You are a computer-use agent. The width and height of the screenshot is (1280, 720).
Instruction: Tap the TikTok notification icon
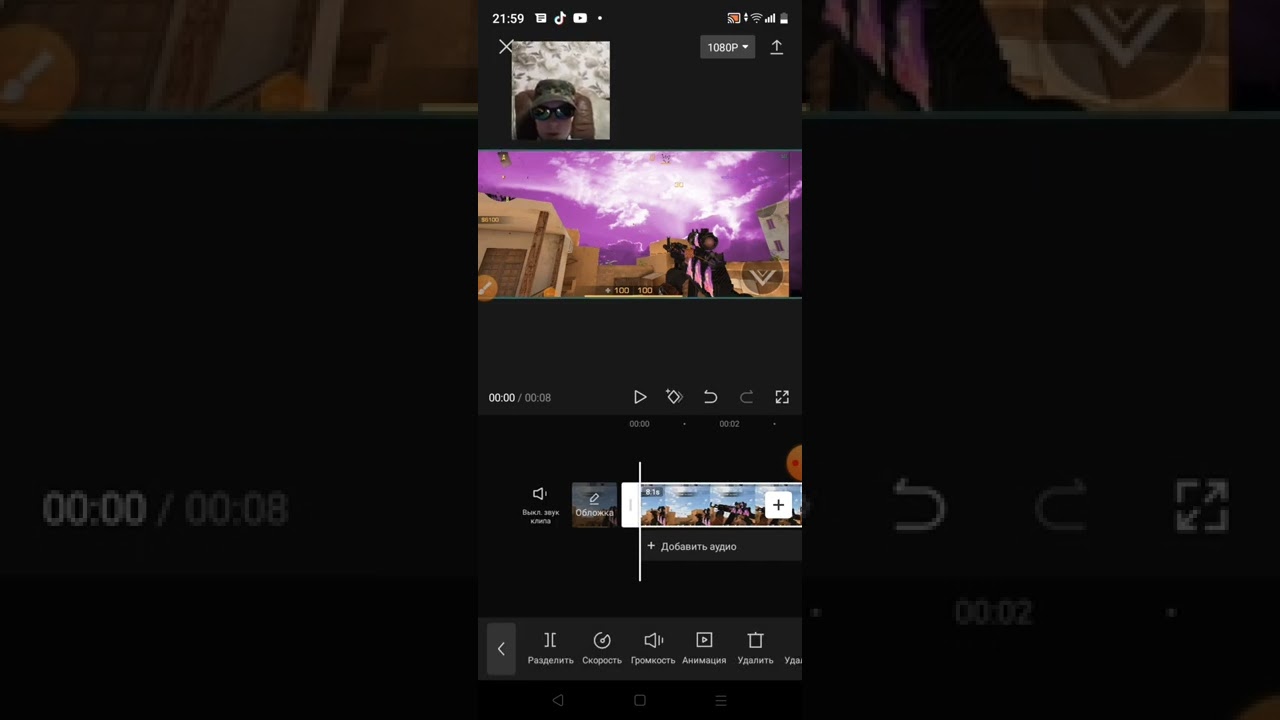pyautogui.click(x=560, y=18)
